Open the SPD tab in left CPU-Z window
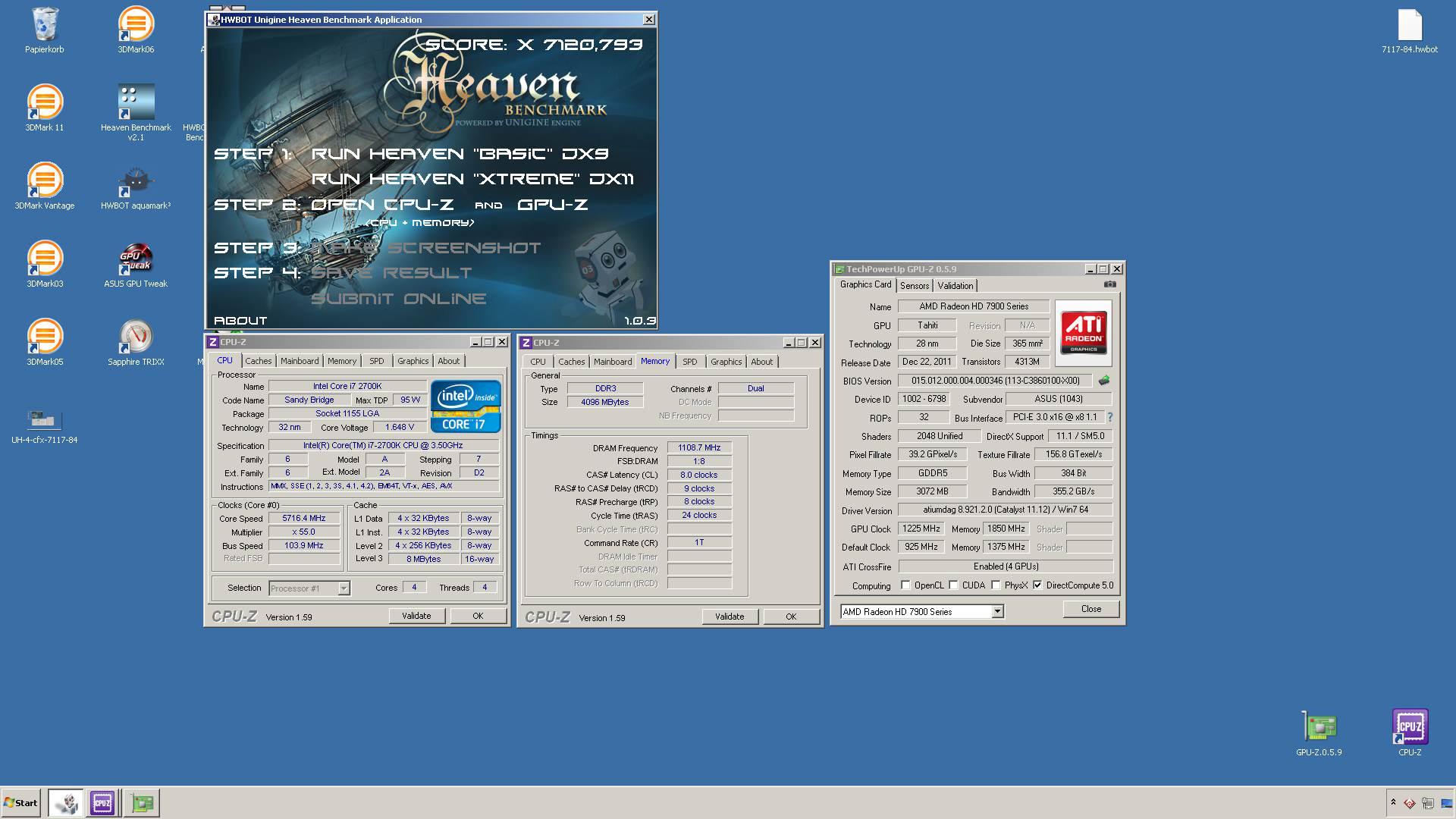Image resolution: width=1456 pixels, height=819 pixels. (377, 361)
